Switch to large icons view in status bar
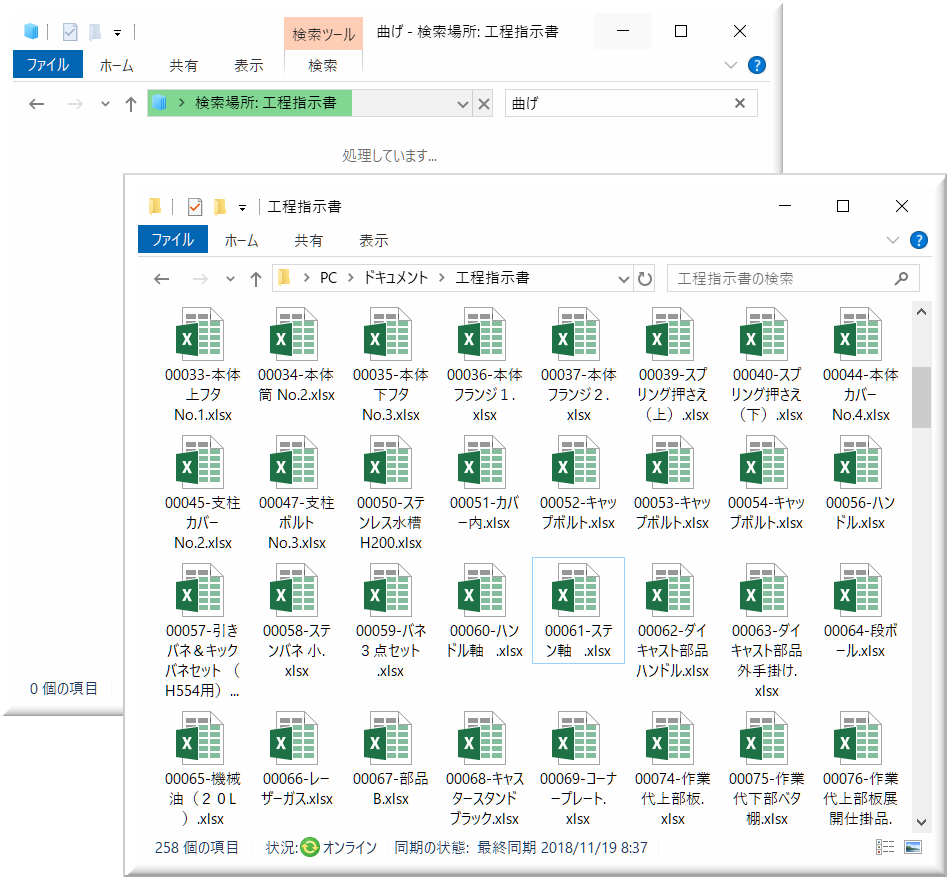Screen dimensions: 947x877 (x=913, y=847)
